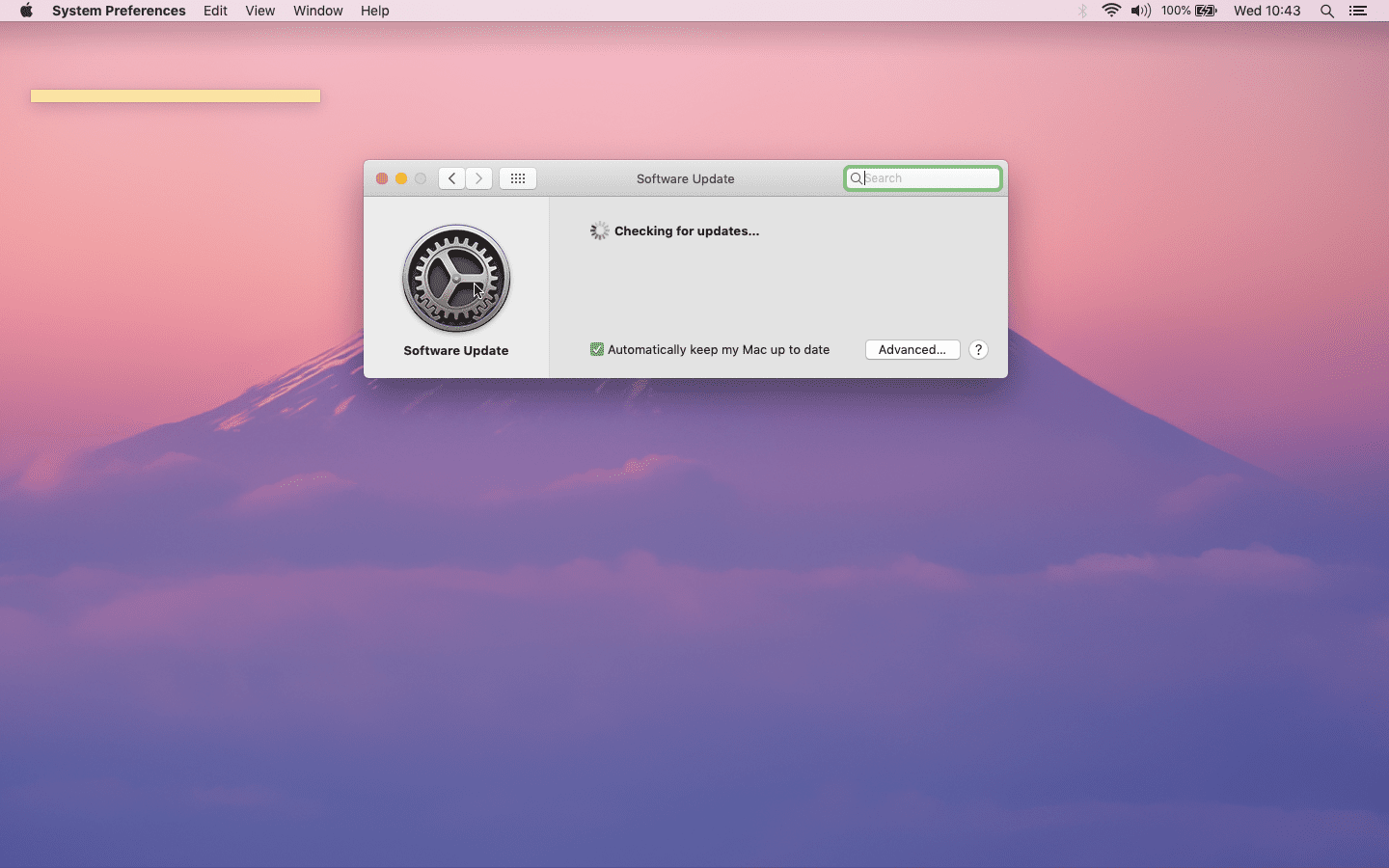The width and height of the screenshot is (1389, 868).
Task: Open the View menu
Action: [259, 11]
